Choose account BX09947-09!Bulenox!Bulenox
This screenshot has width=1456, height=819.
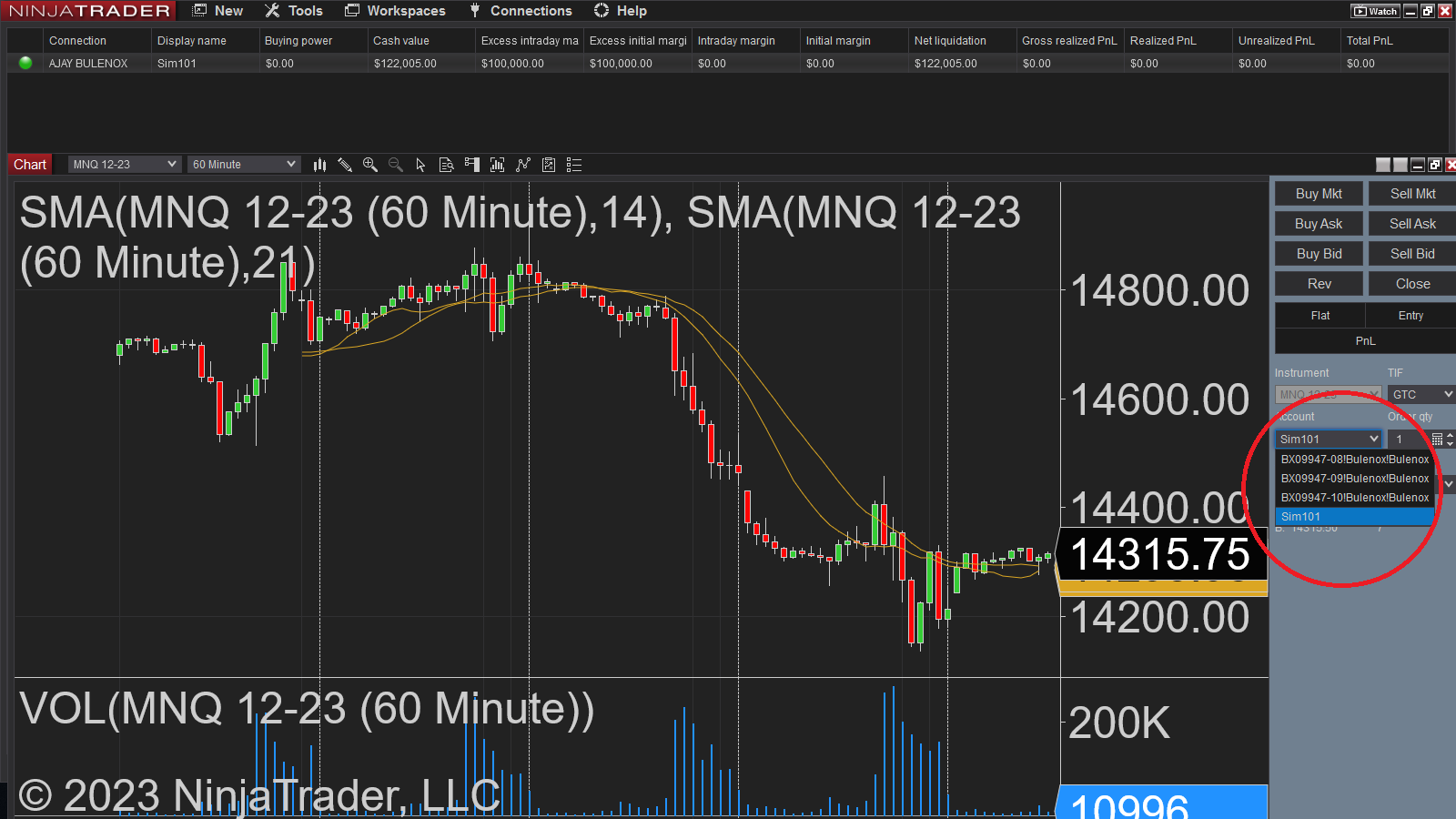click(1355, 479)
